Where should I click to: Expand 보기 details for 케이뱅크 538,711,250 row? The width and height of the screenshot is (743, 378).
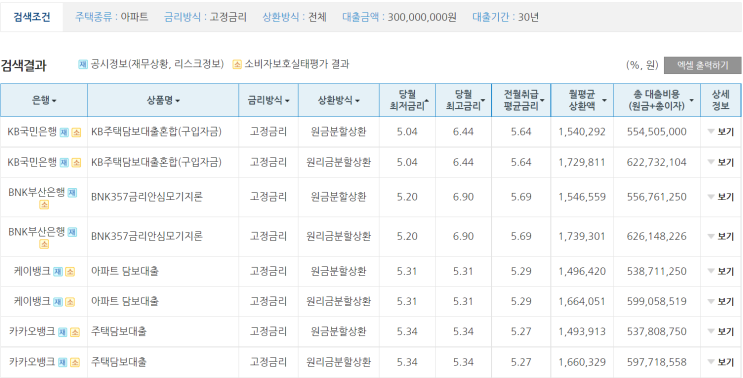721,271
